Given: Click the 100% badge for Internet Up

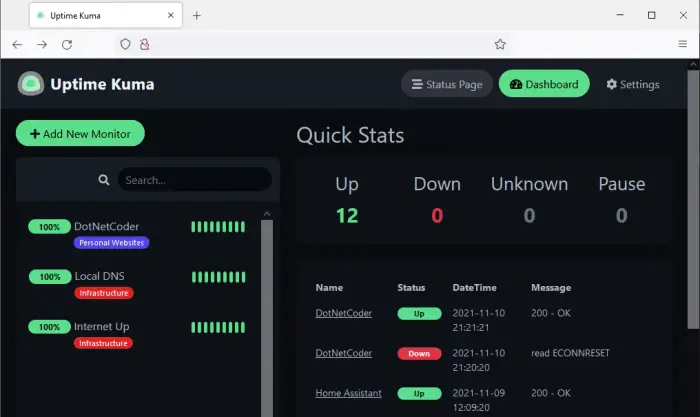Looking at the screenshot, I should (50, 327).
